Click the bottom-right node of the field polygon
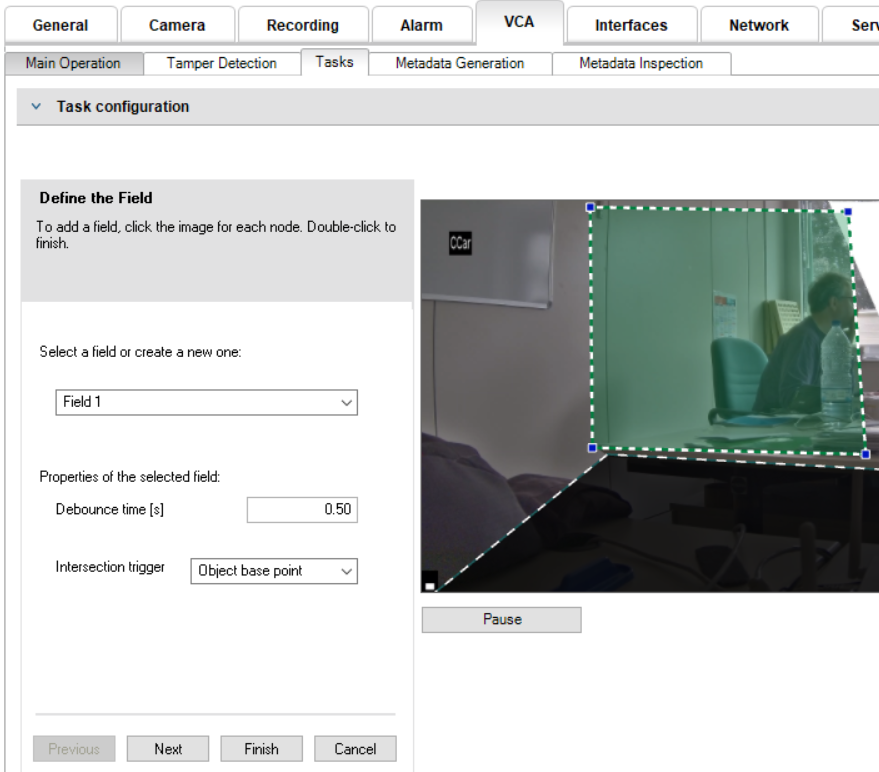879x772 pixels. click(x=865, y=454)
